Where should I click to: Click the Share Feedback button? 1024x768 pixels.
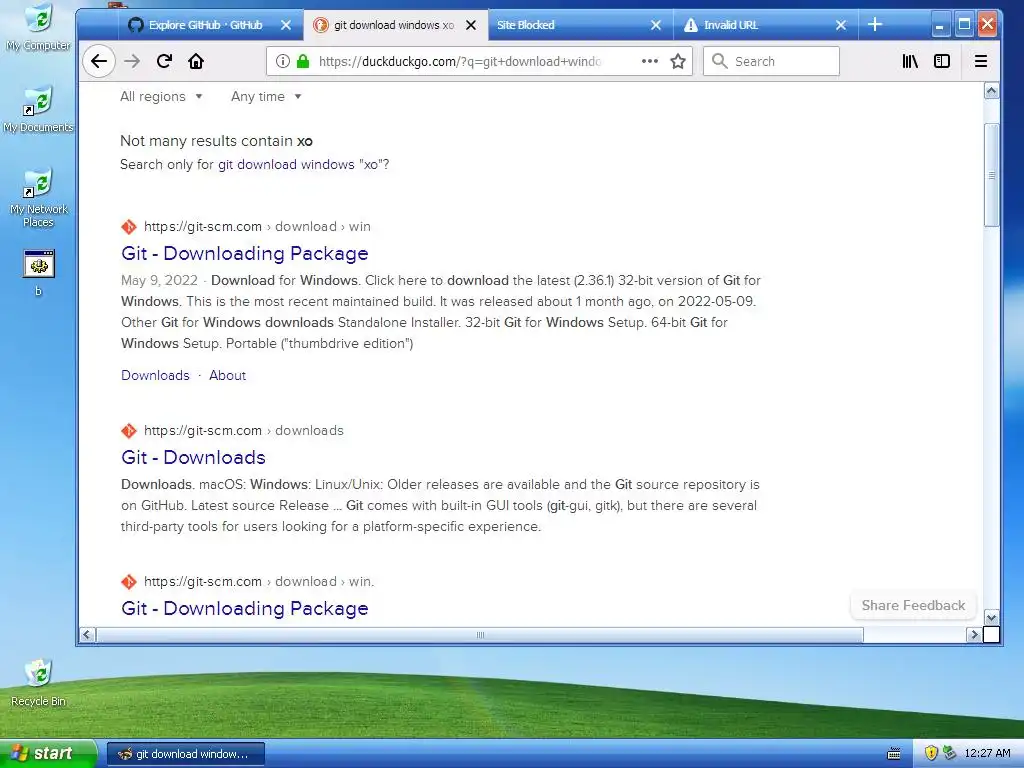click(x=913, y=605)
